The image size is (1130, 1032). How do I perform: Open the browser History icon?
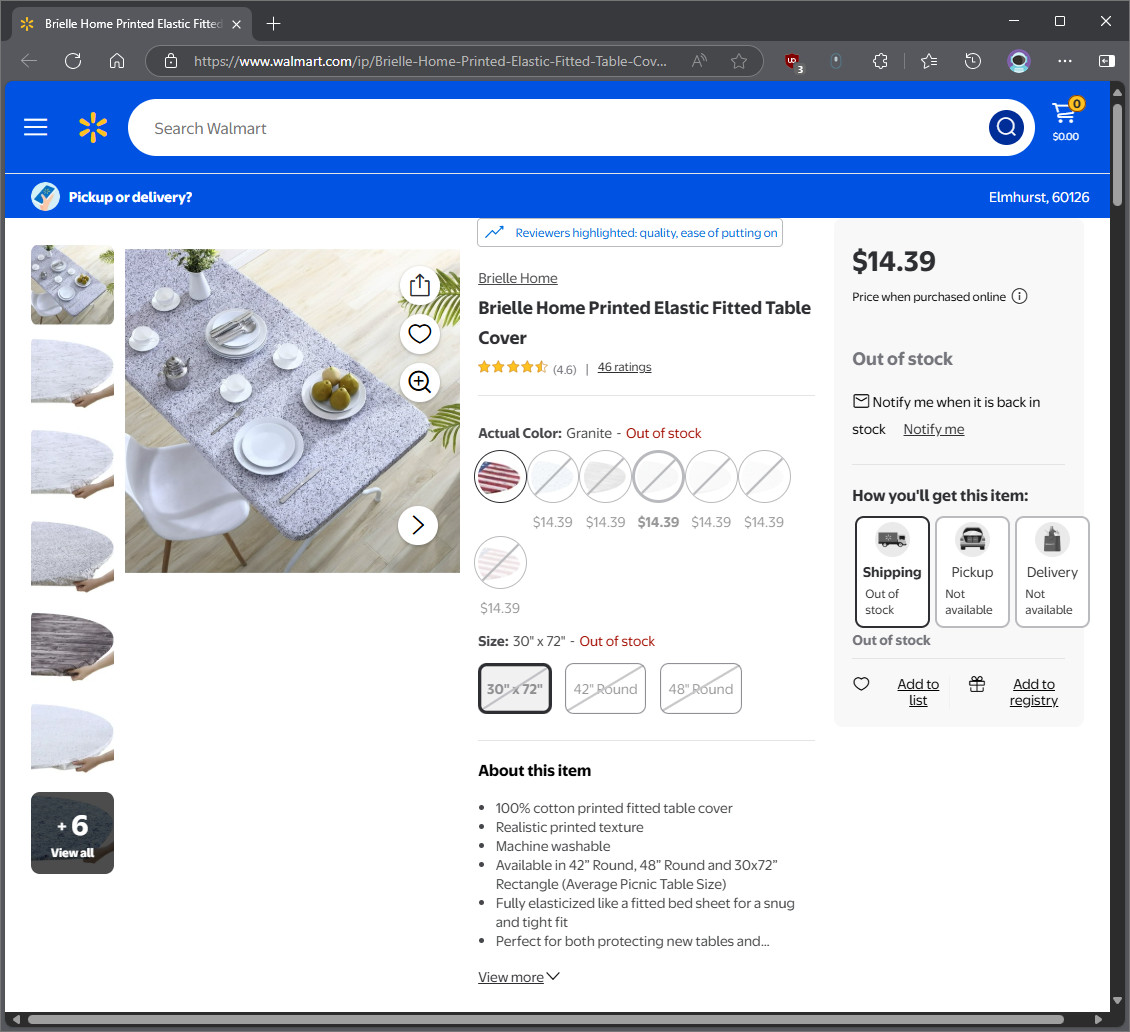973,61
